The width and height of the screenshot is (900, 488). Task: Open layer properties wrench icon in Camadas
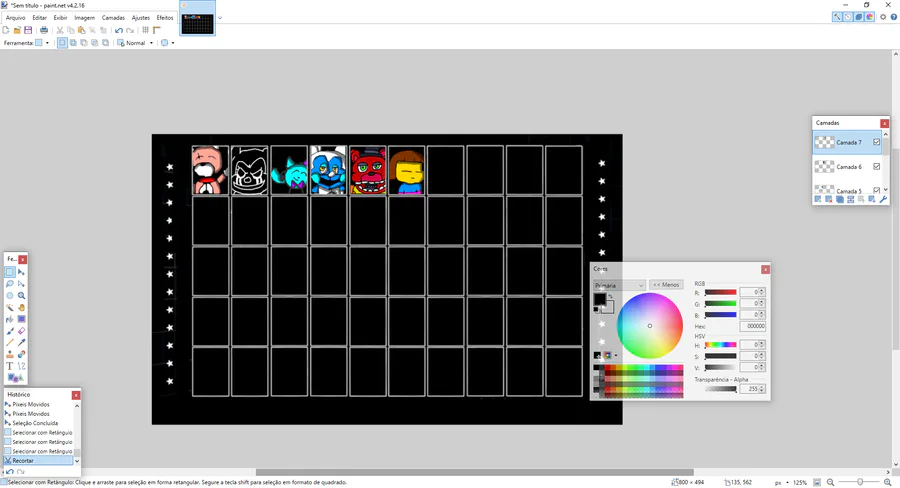tap(883, 199)
